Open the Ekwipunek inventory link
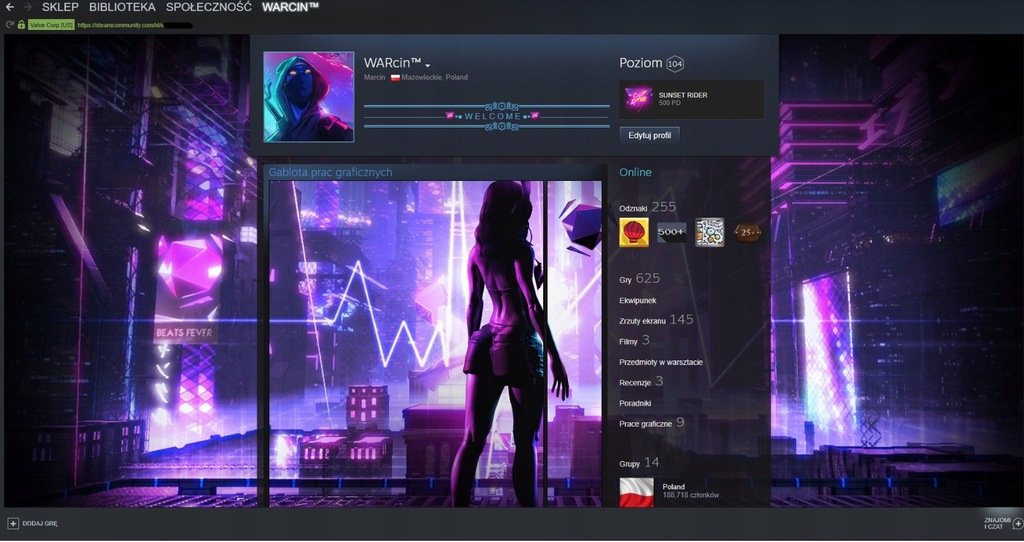The width and height of the screenshot is (1024, 542). pyautogui.click(x=638, y=300)
